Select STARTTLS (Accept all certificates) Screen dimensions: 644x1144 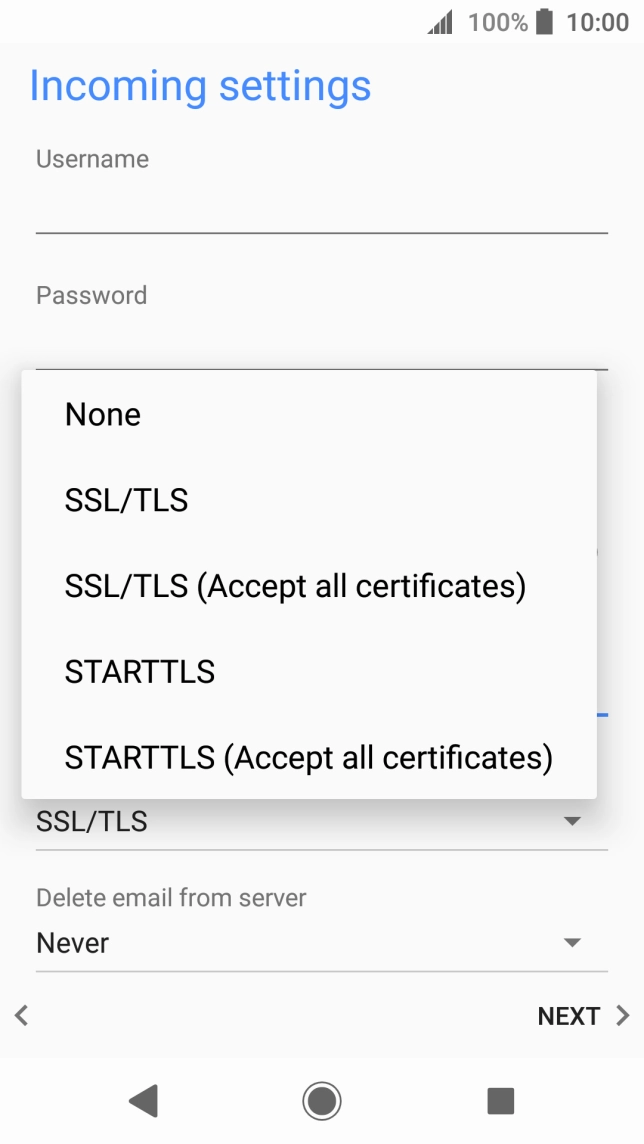pyautogui.click(x=308, y=758)
